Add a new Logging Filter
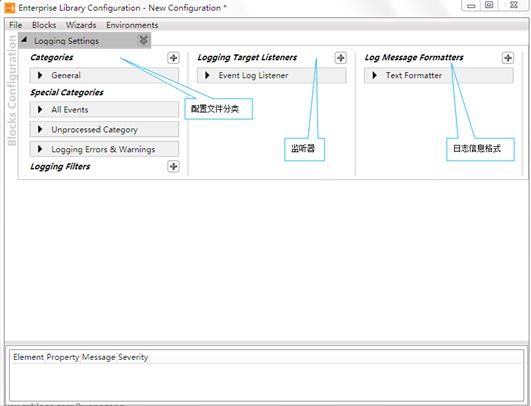 (173, 166)
